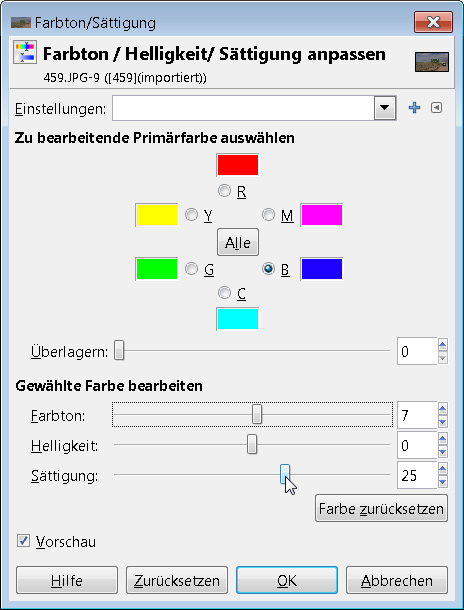This screenshot has height=610, width=464.
Task: Click Farbe zurücksetzen button
Action: click(x=381, y=508)
